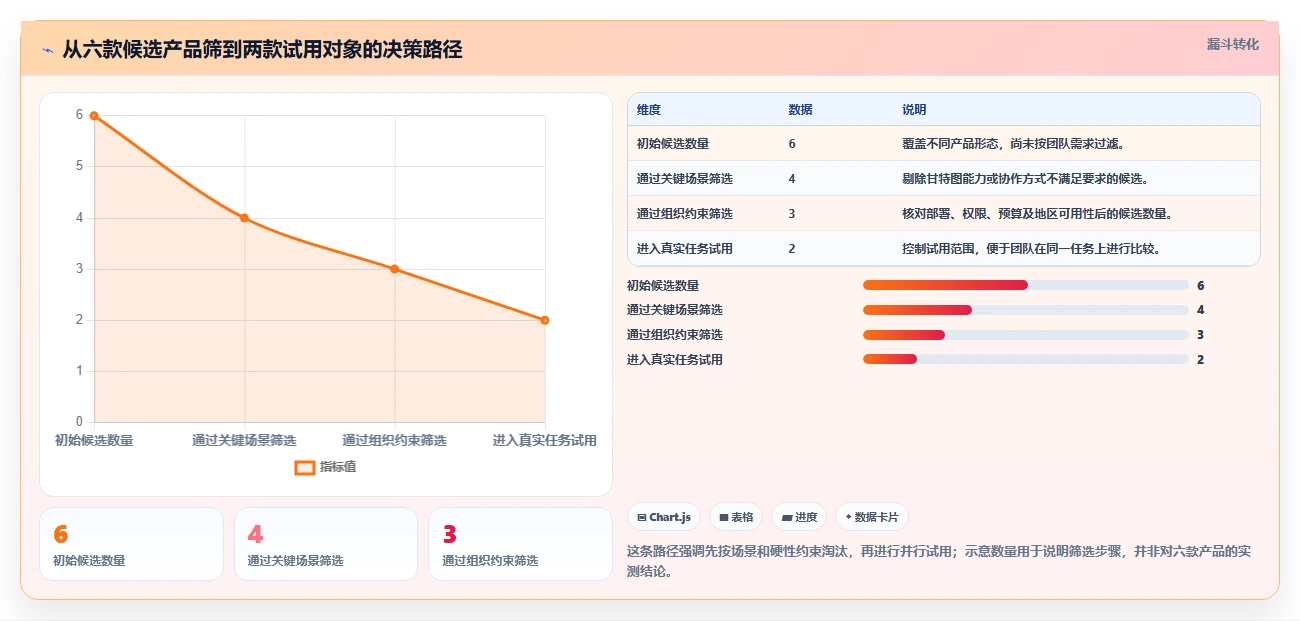Click the 通过组织约束筛选 progress bar
Image resolution: width=1300 pixels, height=621 pixels.
point(1025,335)
